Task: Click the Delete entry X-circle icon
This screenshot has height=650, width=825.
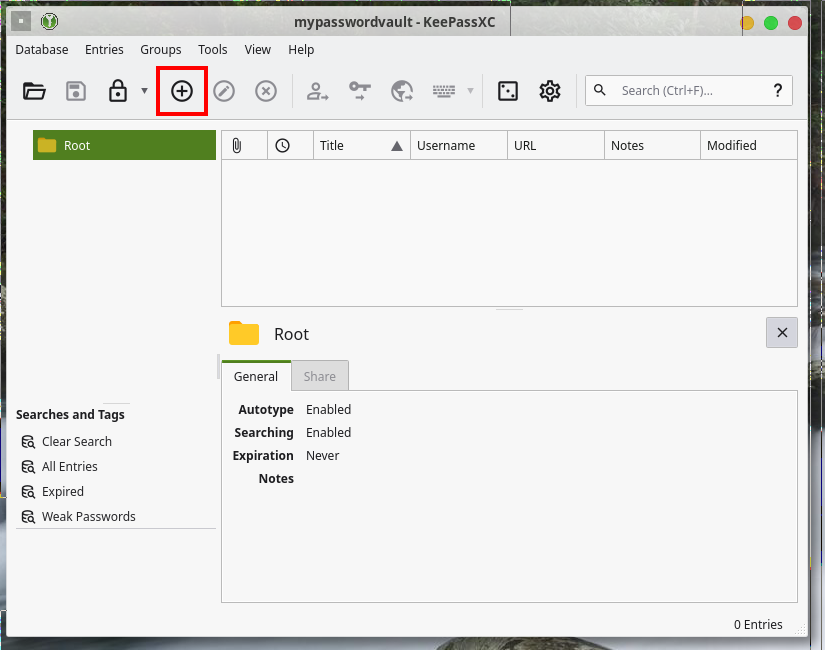Action: tap(266, 91)
